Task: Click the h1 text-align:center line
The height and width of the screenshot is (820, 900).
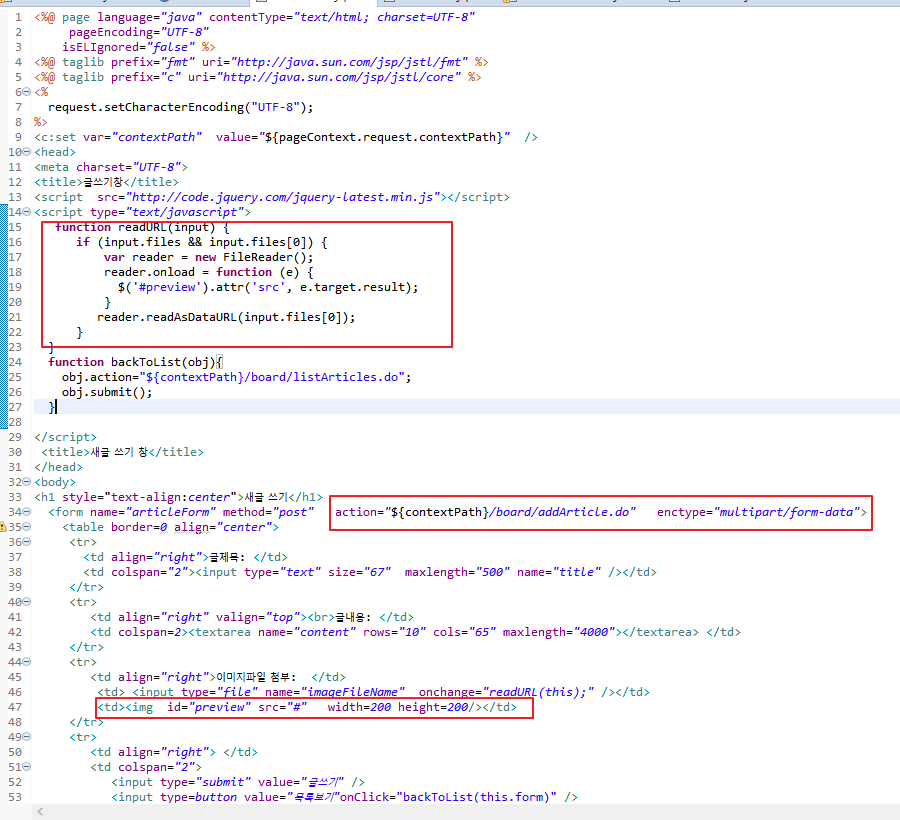Action: click(x=179, y=497)
